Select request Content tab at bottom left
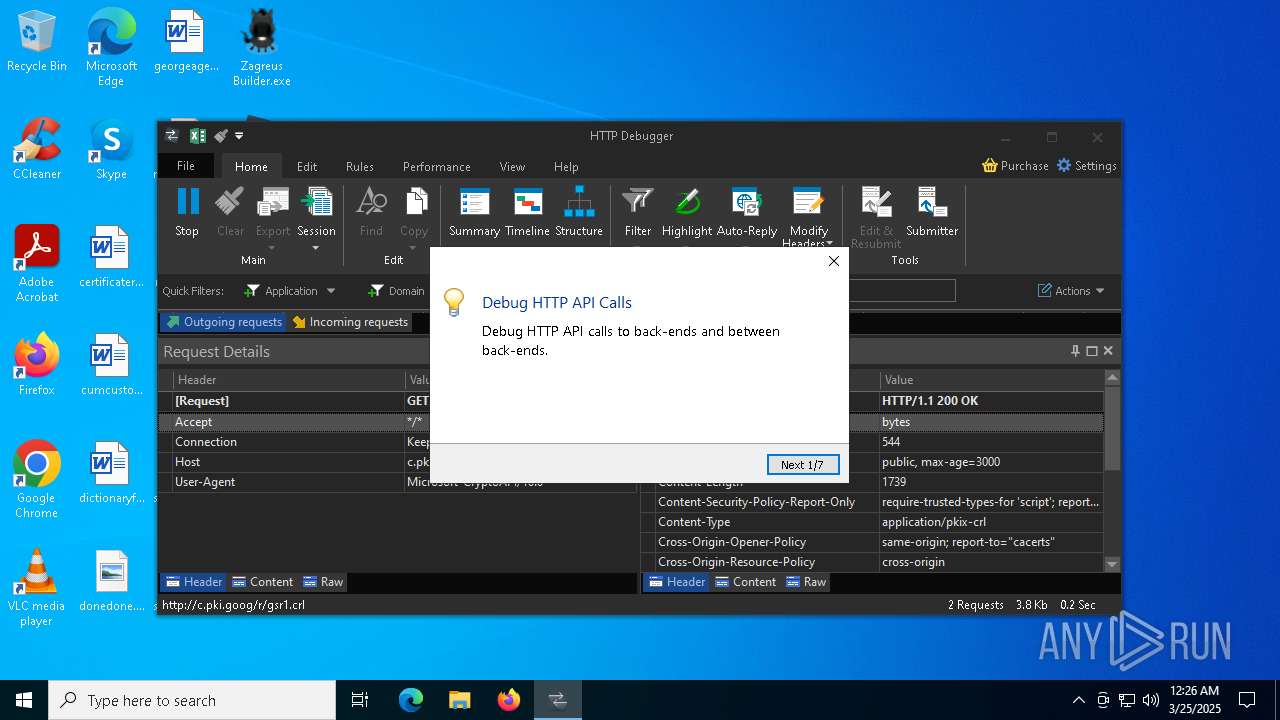1280x720 pixels. click(x=262, y=582)
